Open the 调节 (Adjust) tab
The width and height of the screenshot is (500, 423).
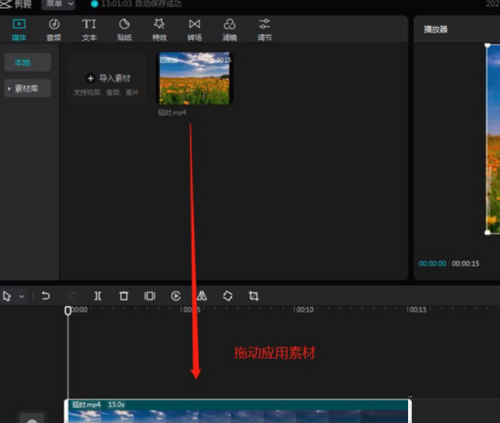click(265, 30)
